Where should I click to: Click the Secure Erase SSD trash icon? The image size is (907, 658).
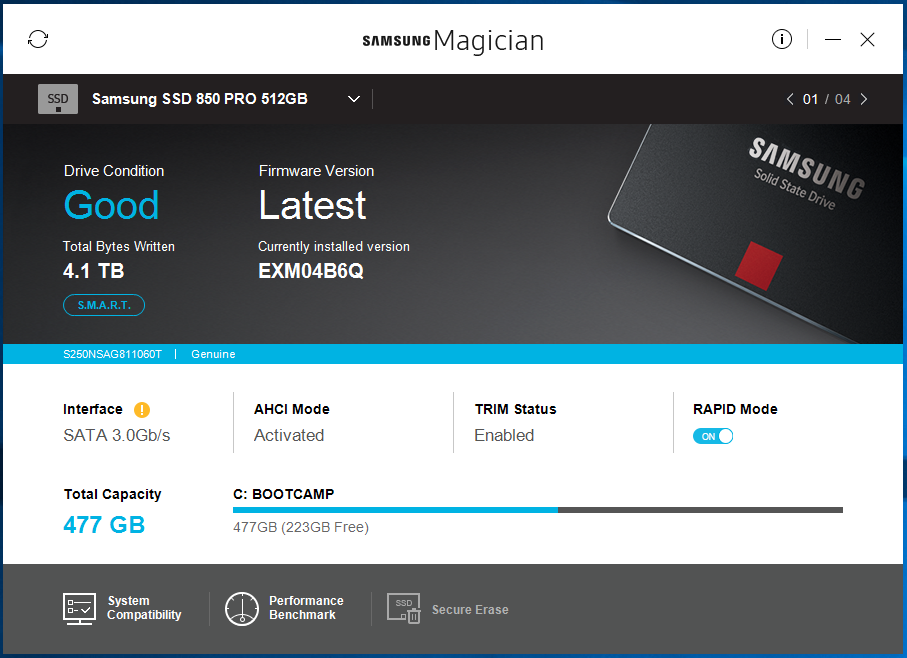pos(403,608)
